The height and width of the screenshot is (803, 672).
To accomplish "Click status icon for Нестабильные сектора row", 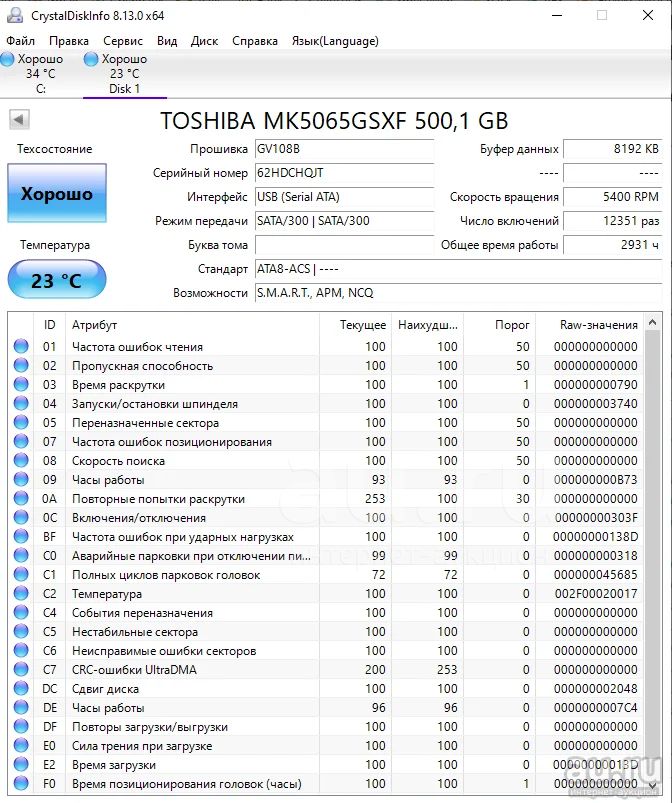I will (21, 631).
